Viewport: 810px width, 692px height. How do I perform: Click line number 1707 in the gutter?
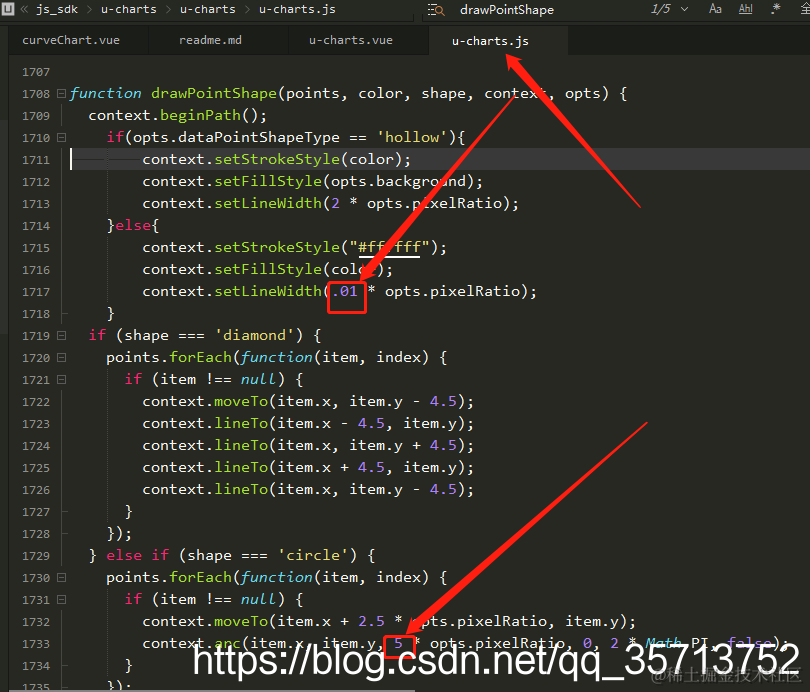(36, 72)
